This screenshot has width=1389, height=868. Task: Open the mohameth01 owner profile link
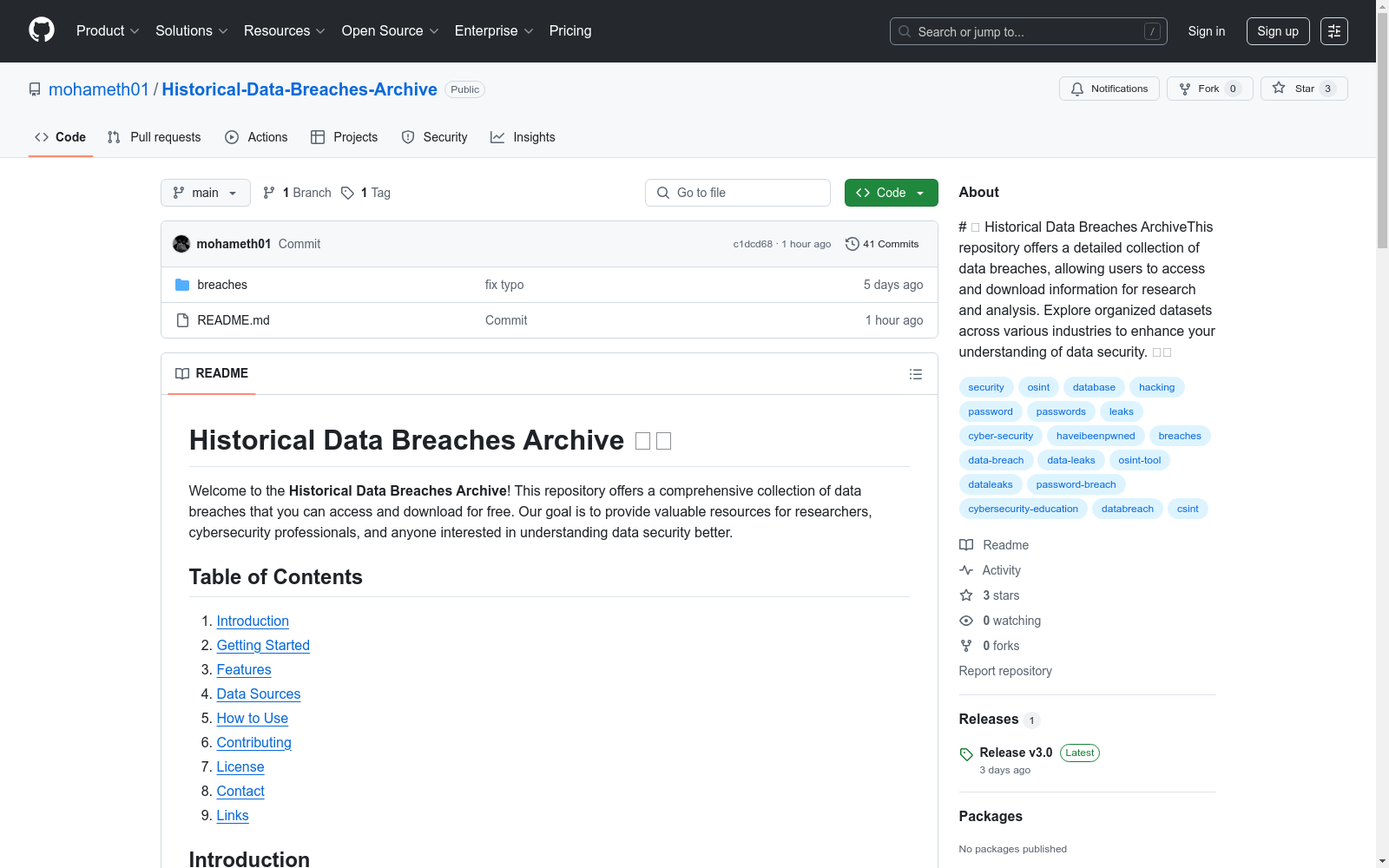click(99, 89)
